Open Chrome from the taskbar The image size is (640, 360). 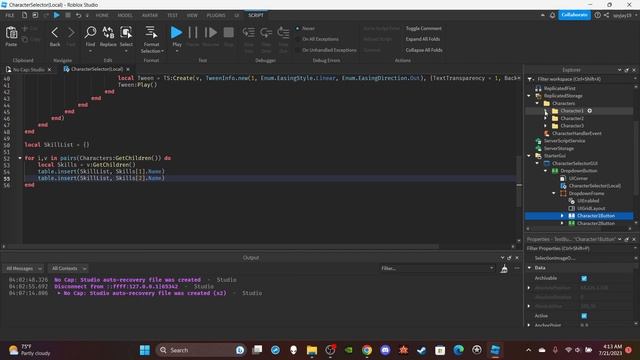(367, 350)
